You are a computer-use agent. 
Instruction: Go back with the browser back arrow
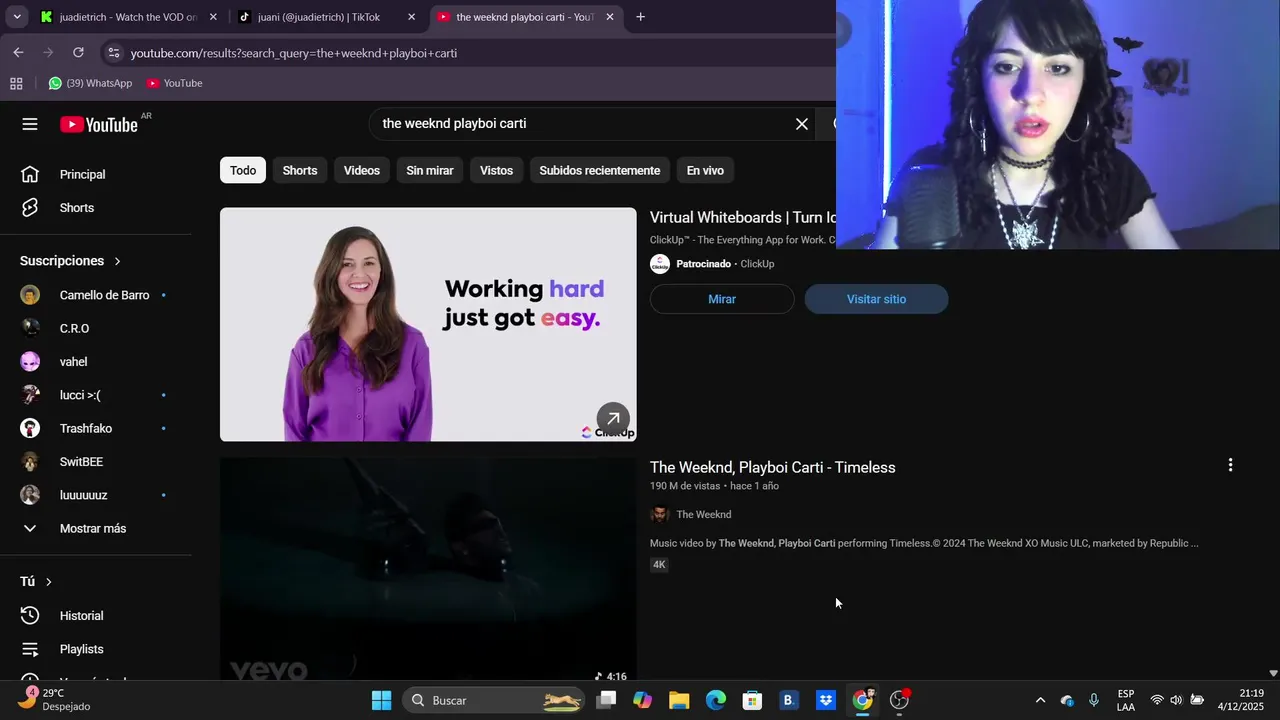pos(18,52)
